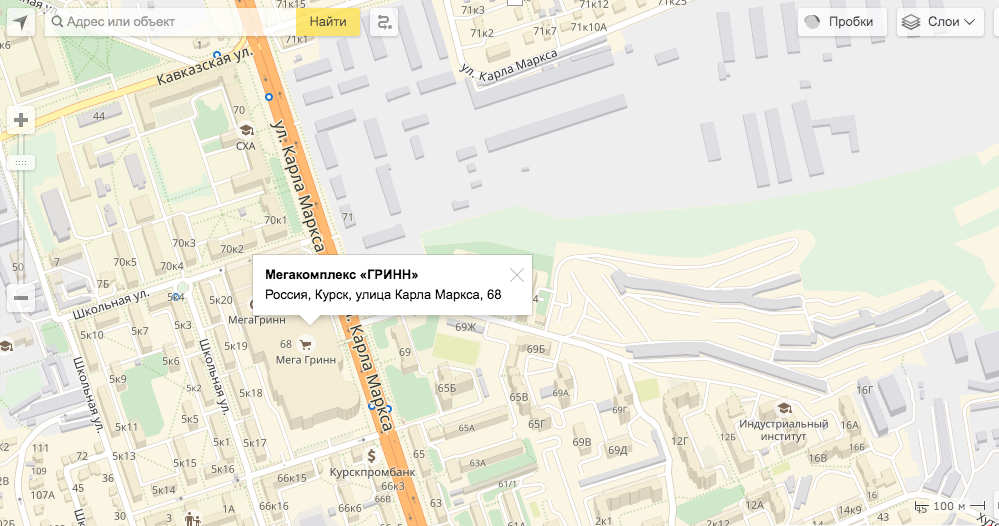Click building number 69Ж
999x526 pixels.
[x=466, y=327]
